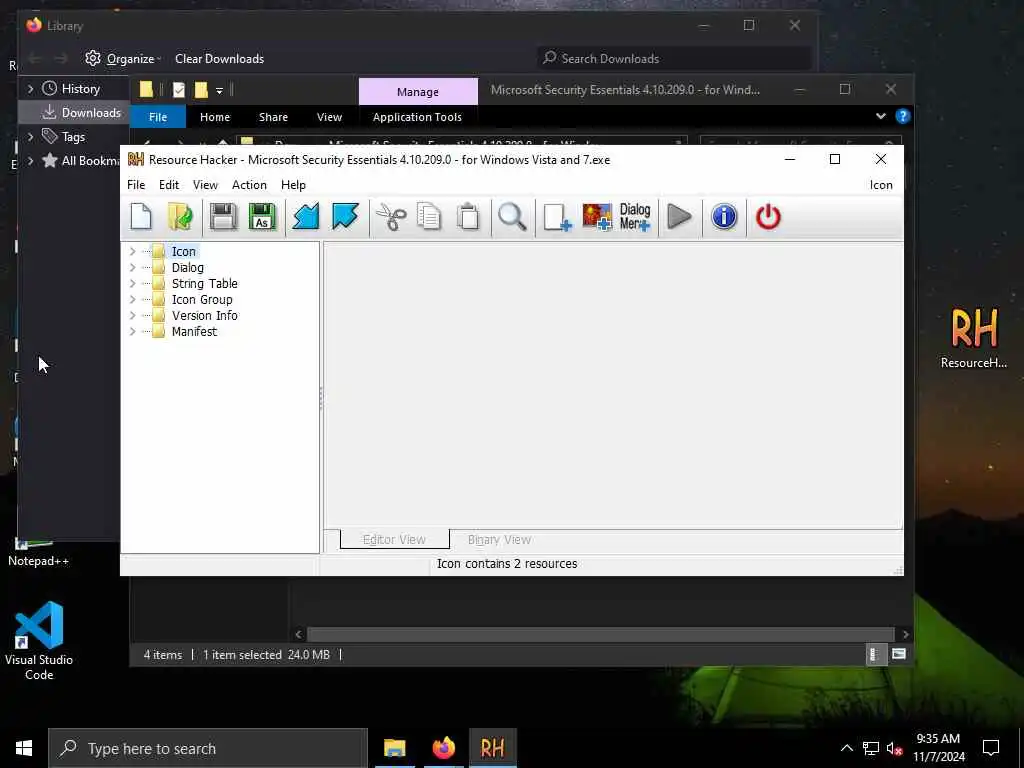Click the green Save As floppy icon
This screenshot has height=768, width=1024.
coord(263,217)
